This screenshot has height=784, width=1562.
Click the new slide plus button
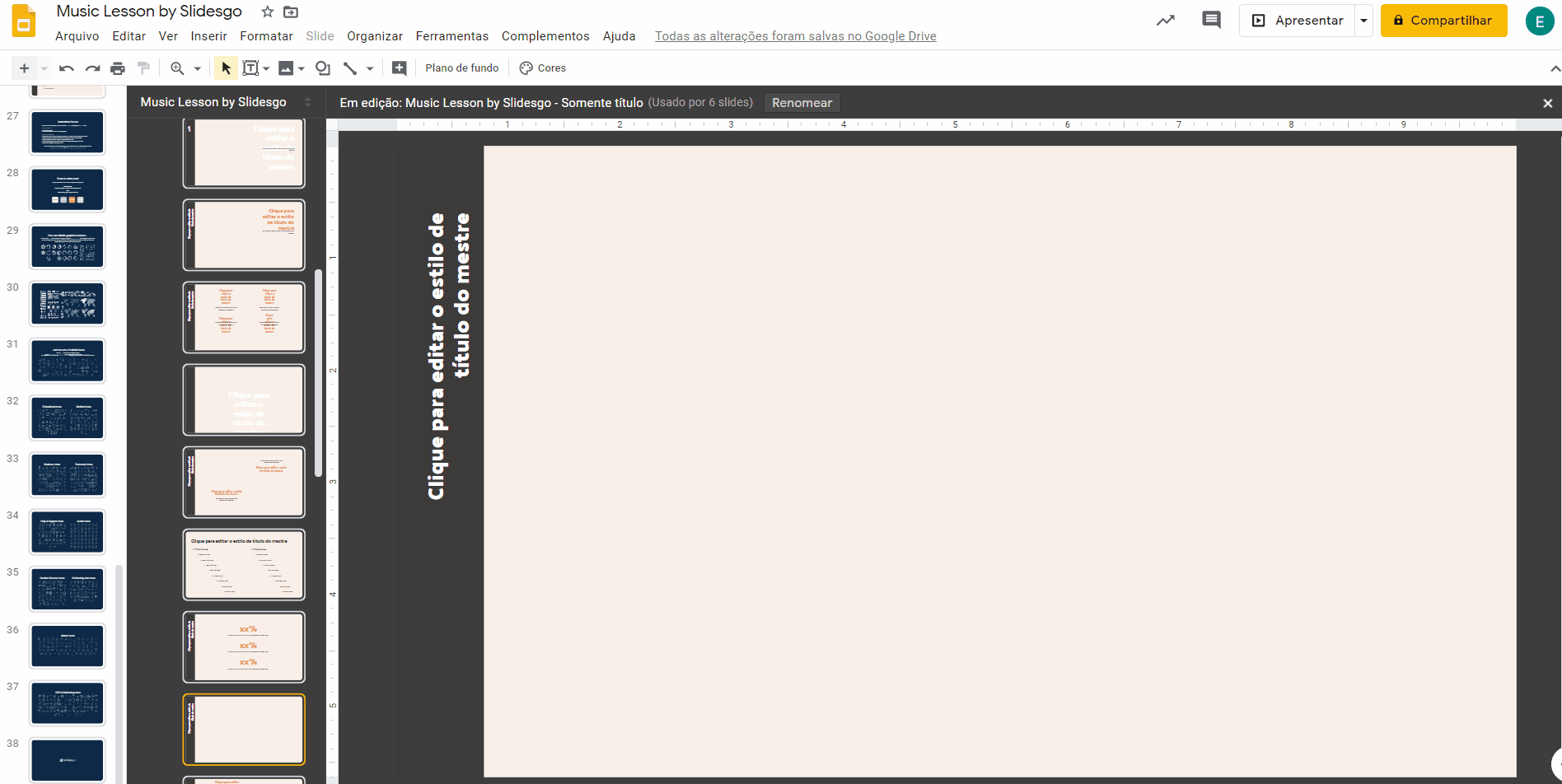(24, 68)
